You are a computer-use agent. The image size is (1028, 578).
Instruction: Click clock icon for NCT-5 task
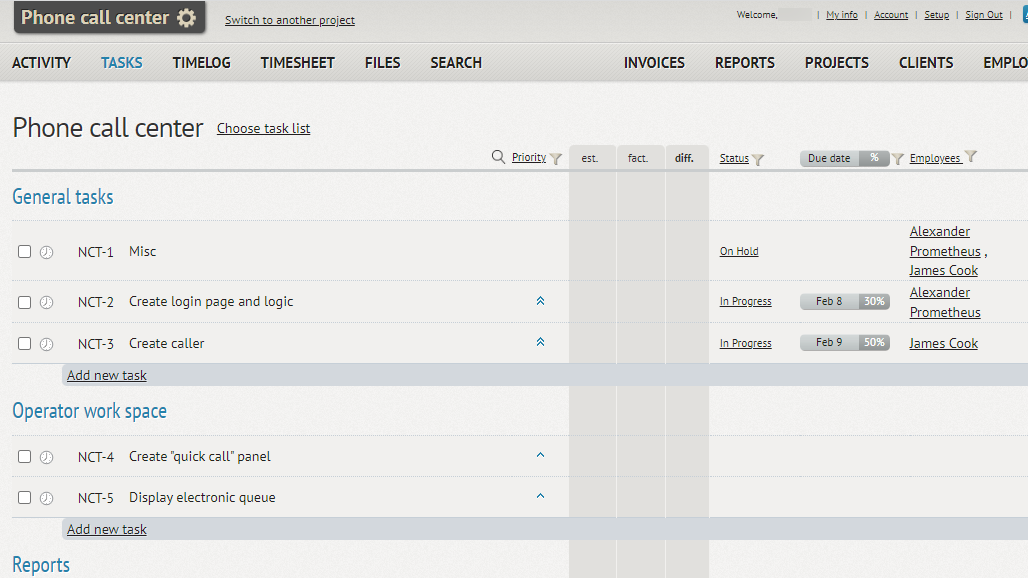[x=47, y=498]
